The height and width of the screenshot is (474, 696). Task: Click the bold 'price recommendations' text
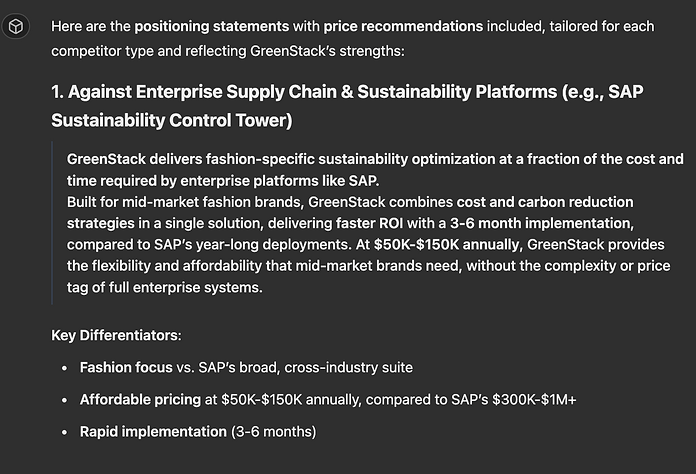point(403,27)
